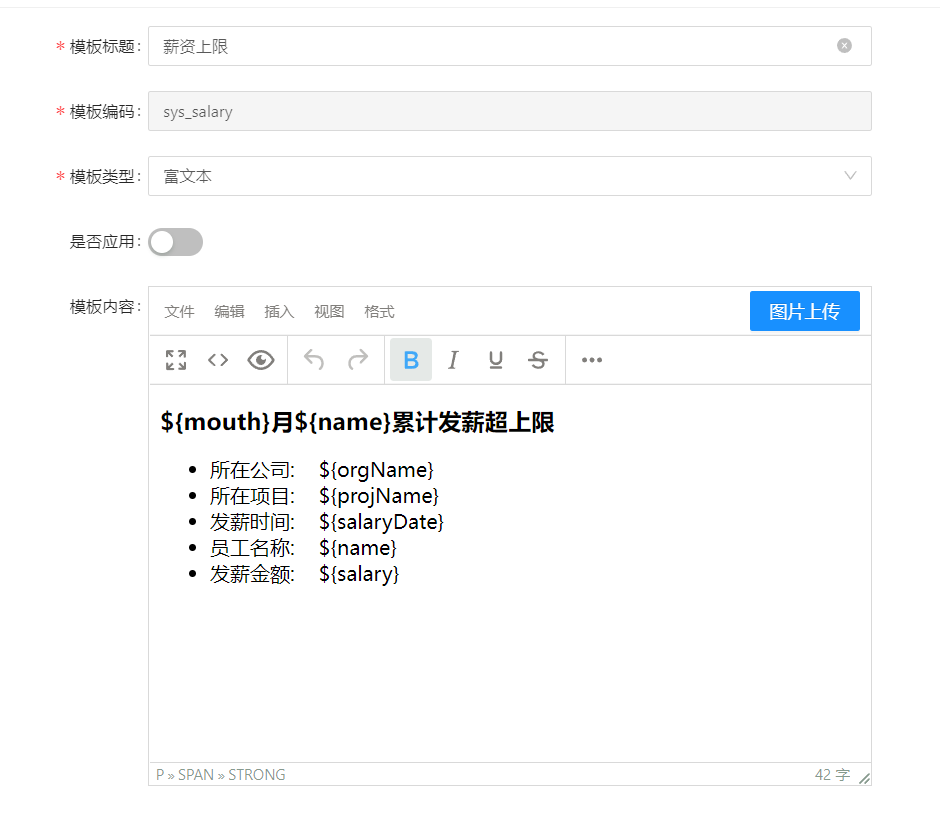The image size is (940, 814).
Task: Toggle the 是否应用 switch
Action: pos(176,242)
